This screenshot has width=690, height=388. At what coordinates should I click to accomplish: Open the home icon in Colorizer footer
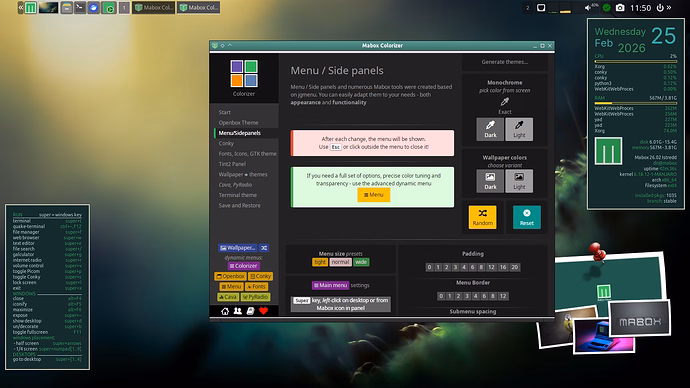[x=225, y=311]
